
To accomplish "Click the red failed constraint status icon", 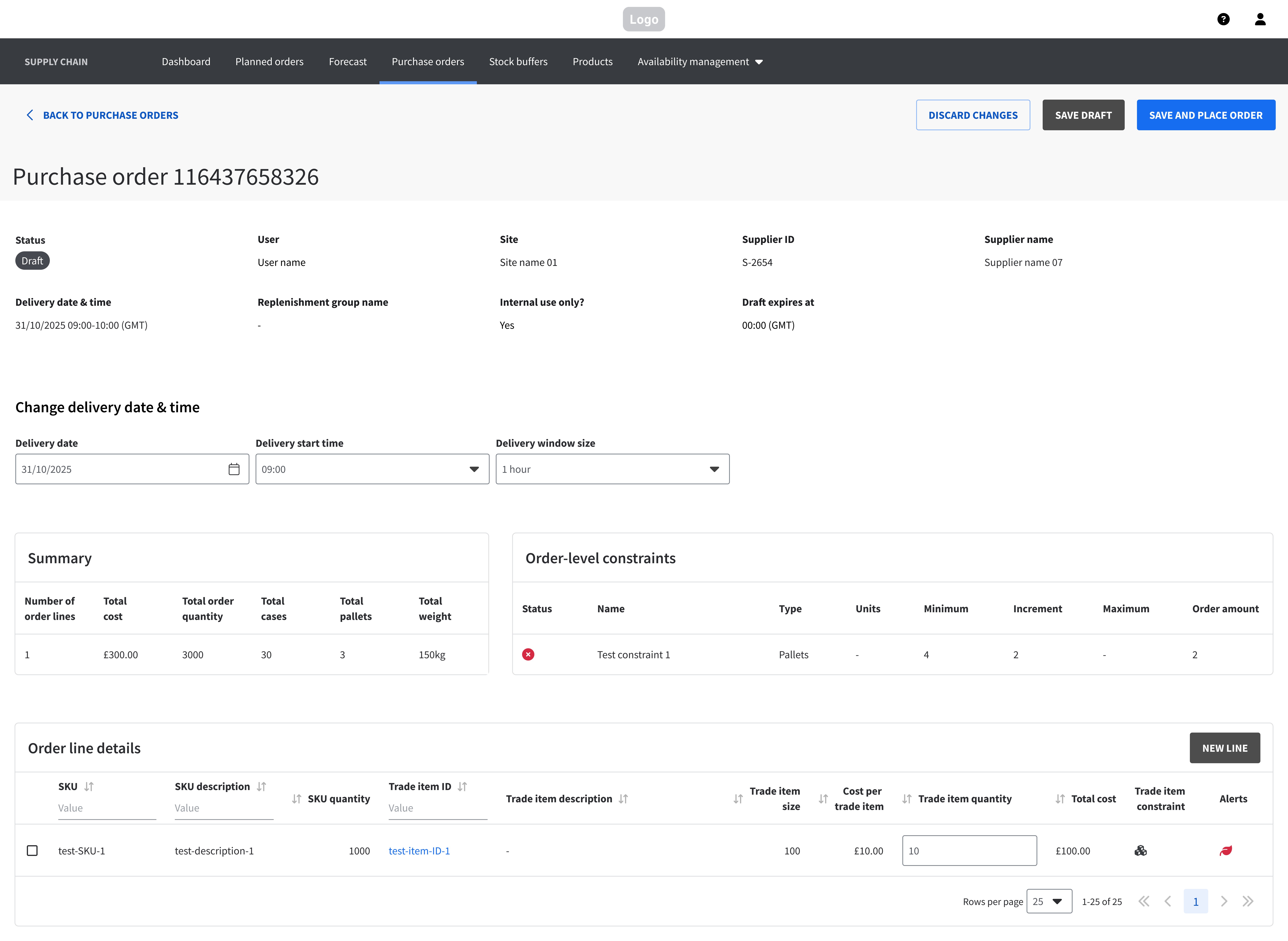I will pos(528,654).
